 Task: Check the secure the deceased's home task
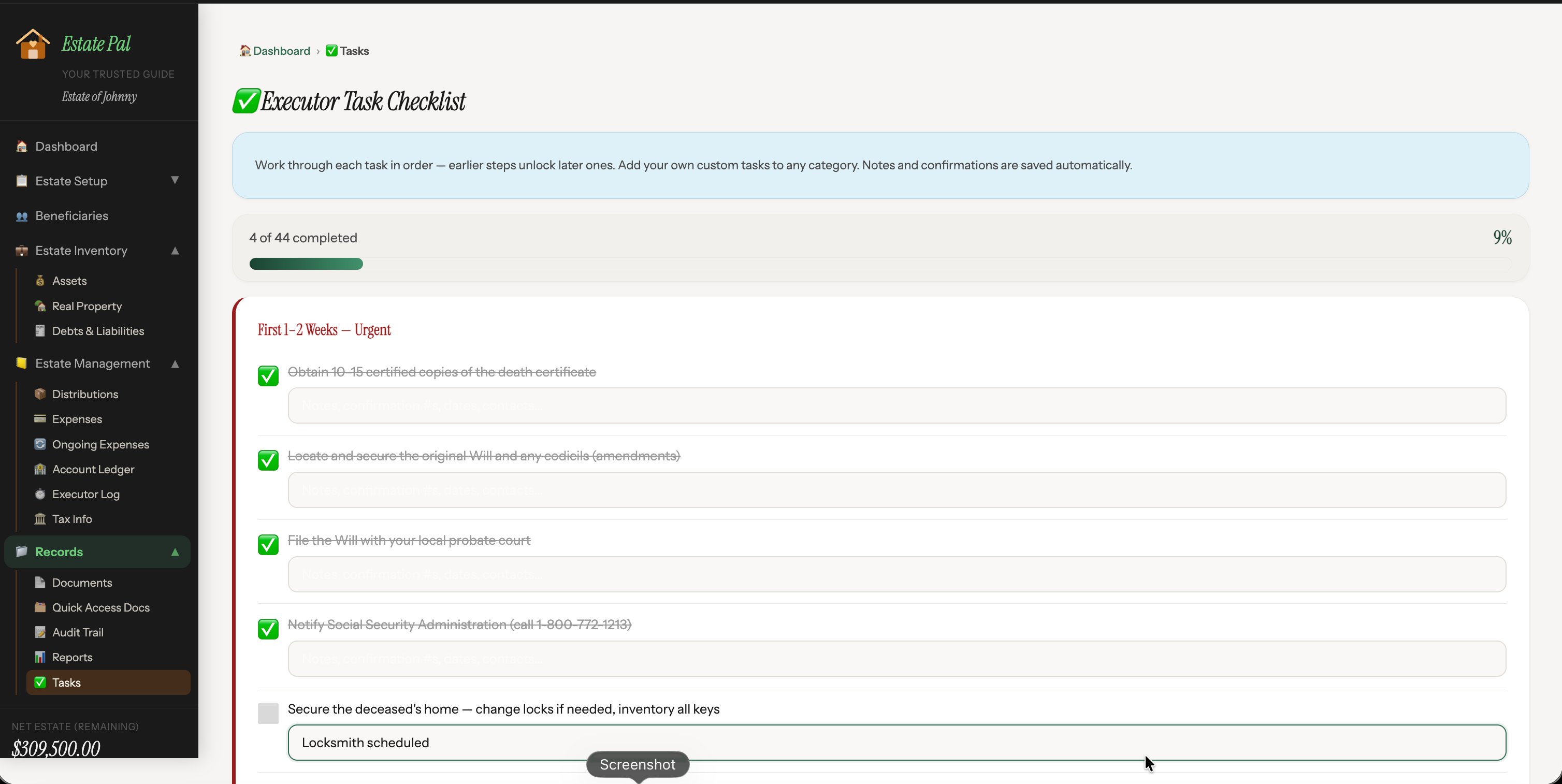(x=268, y=713)
